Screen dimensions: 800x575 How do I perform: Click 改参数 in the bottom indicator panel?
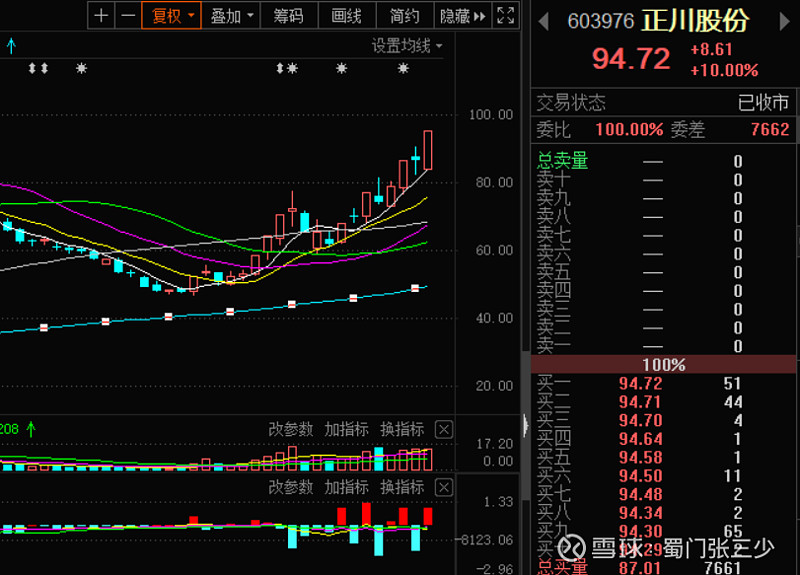(x=291, y=487)
